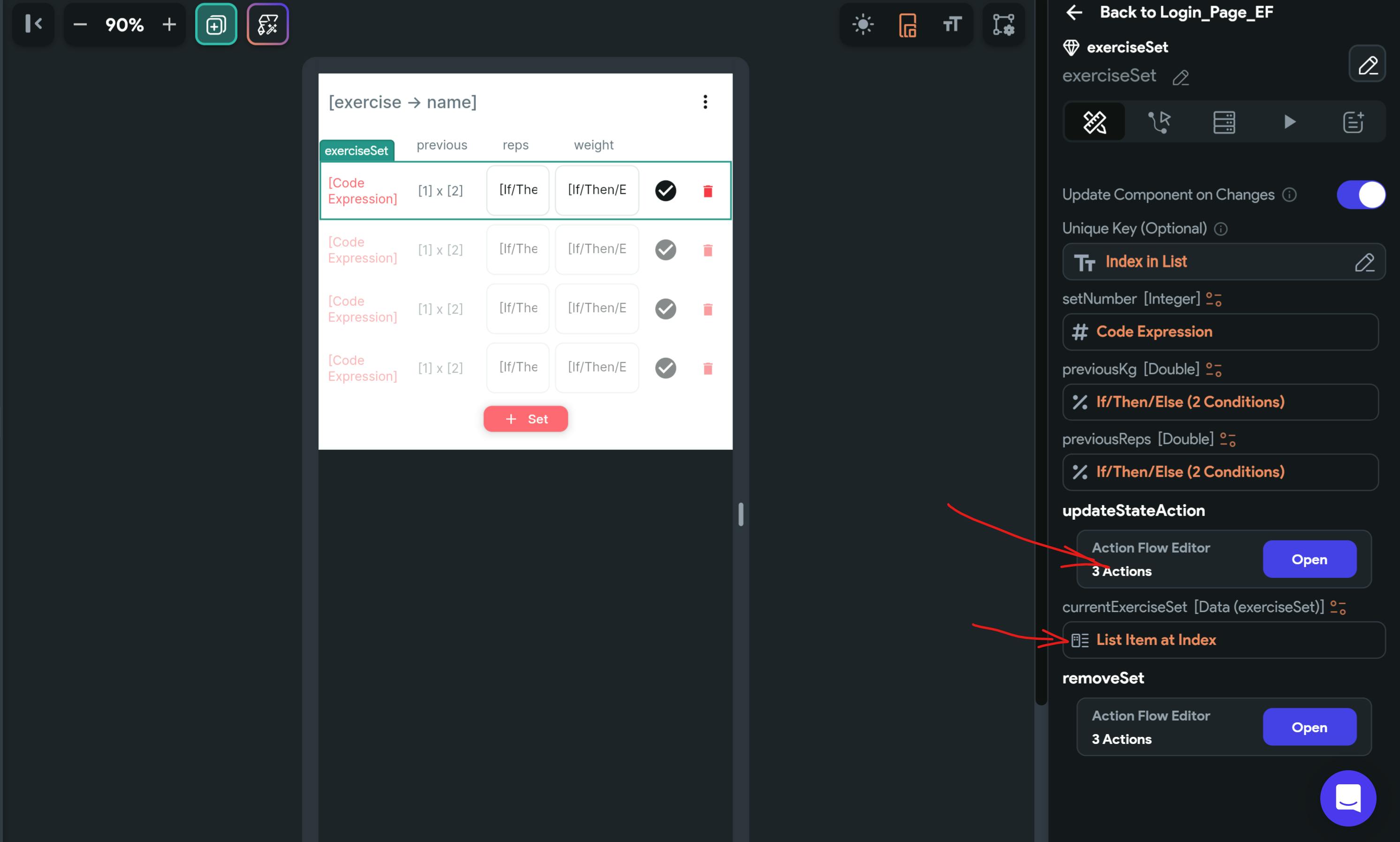
Task: Click the zoom out minus button
Action: point(80,24)
